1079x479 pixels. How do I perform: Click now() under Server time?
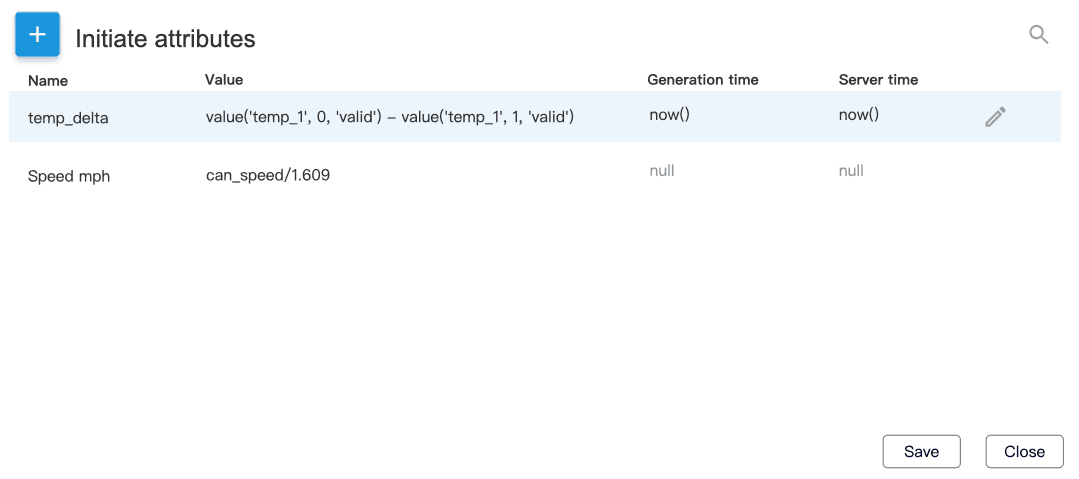coord(858,115)
